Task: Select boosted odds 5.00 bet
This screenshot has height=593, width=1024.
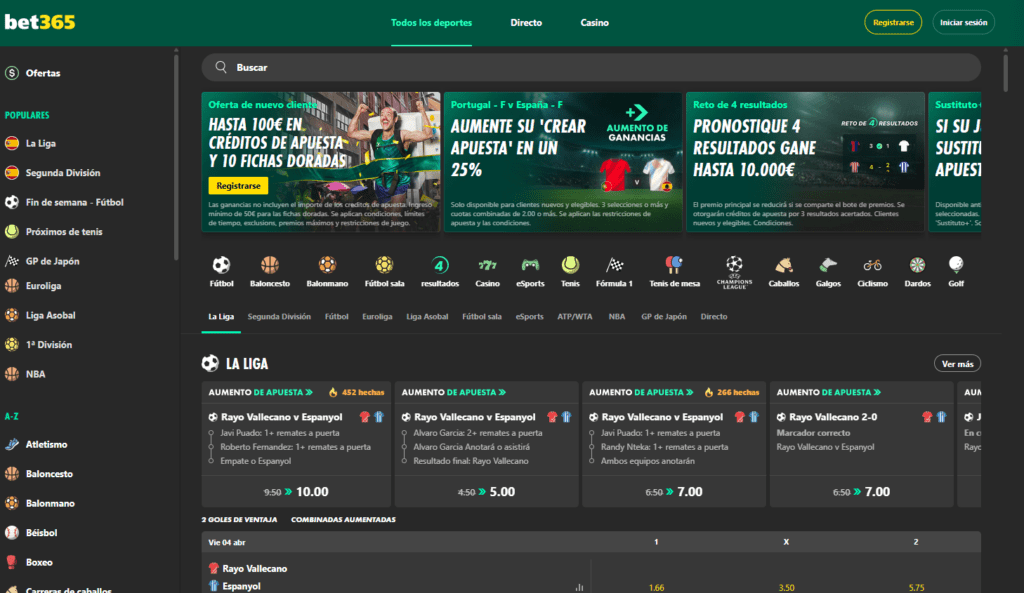Action: coord(487,492)
